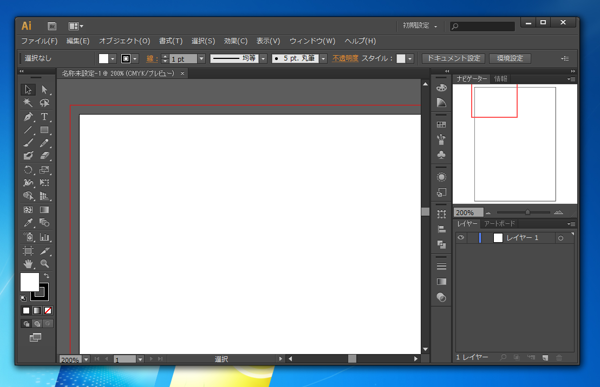The height and width of the screenshot is (387, 600).
Task: Create new layer button in layers panel
Action: click(x=545, y=358)
